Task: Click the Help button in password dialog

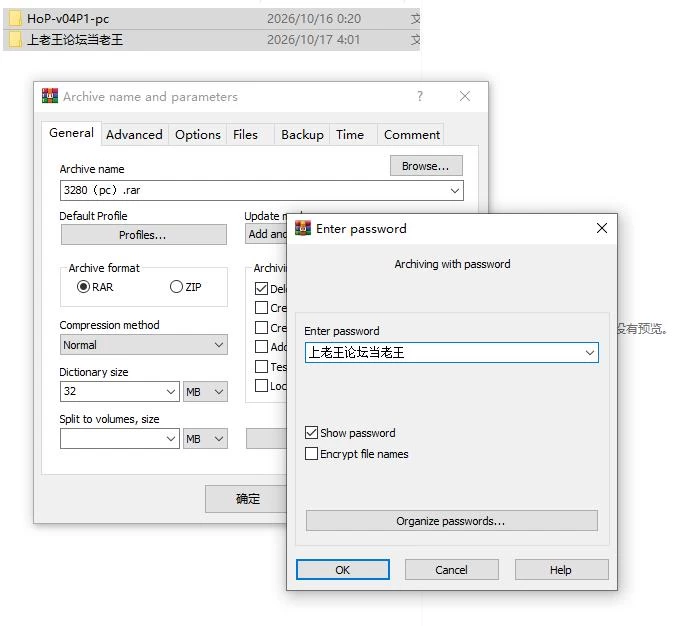Action: click(x=561, y=570)
